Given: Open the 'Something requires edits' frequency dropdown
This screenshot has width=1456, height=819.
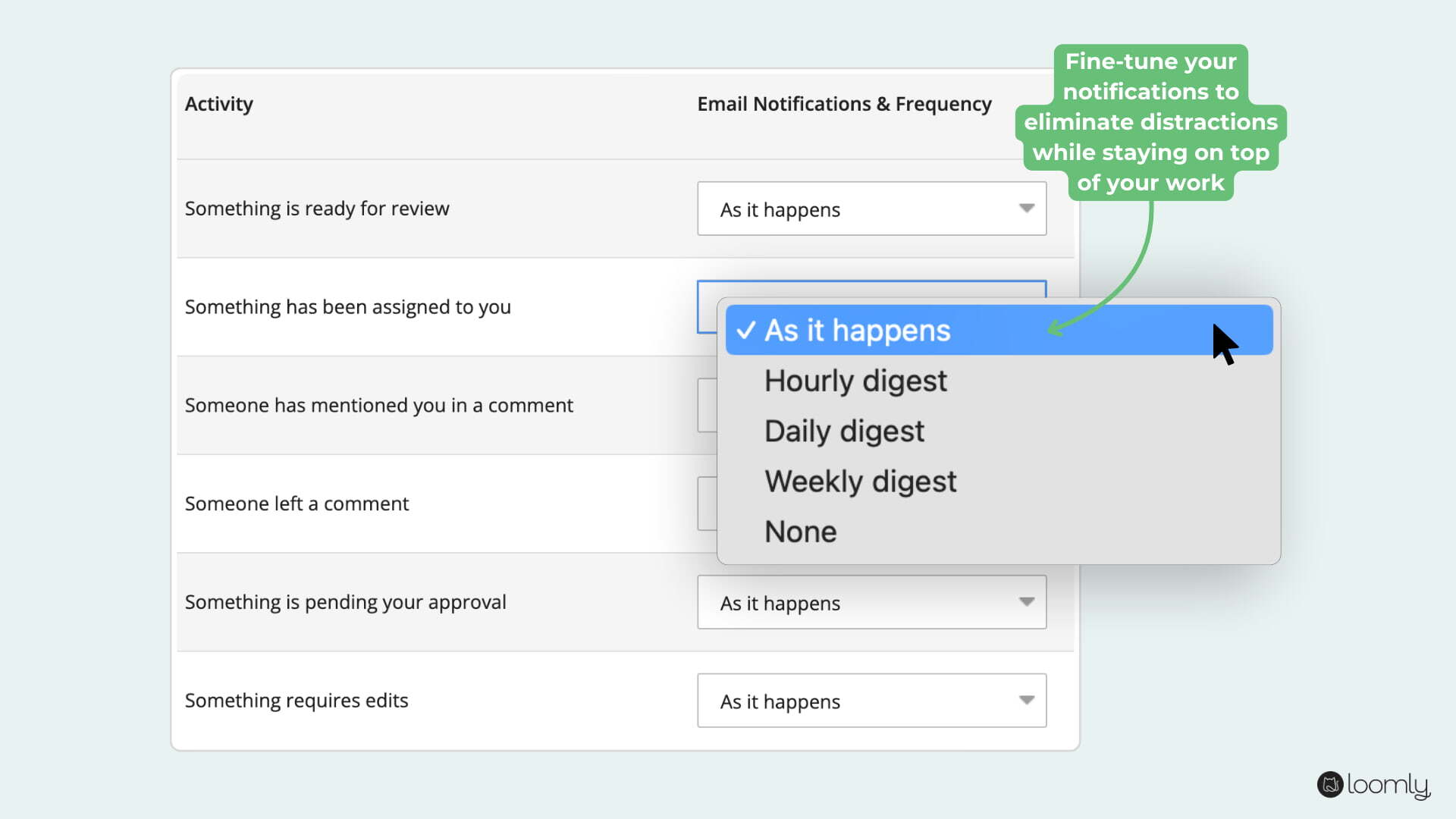Looking at the screenshot, I should pos(871,700).
